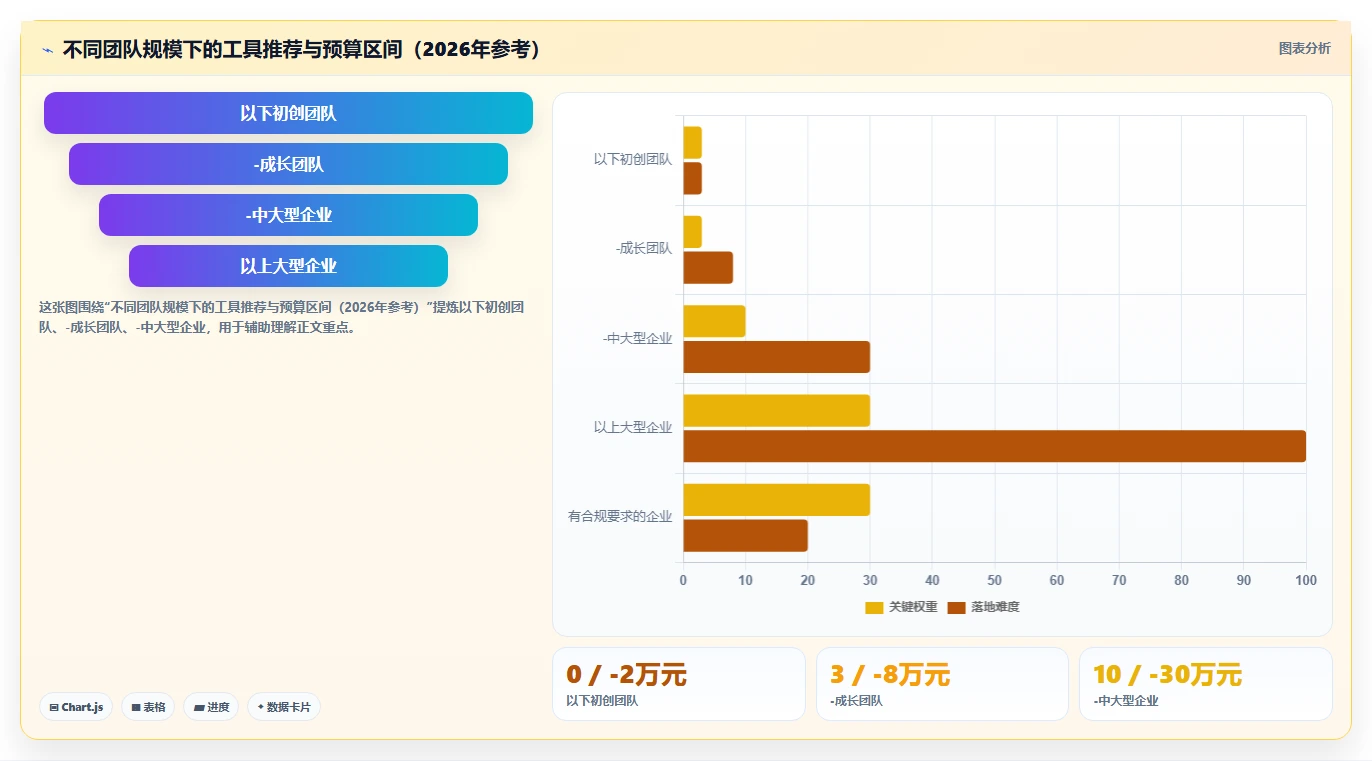Click the 有合规要求的企业 axis label

(x=620, y=517)
